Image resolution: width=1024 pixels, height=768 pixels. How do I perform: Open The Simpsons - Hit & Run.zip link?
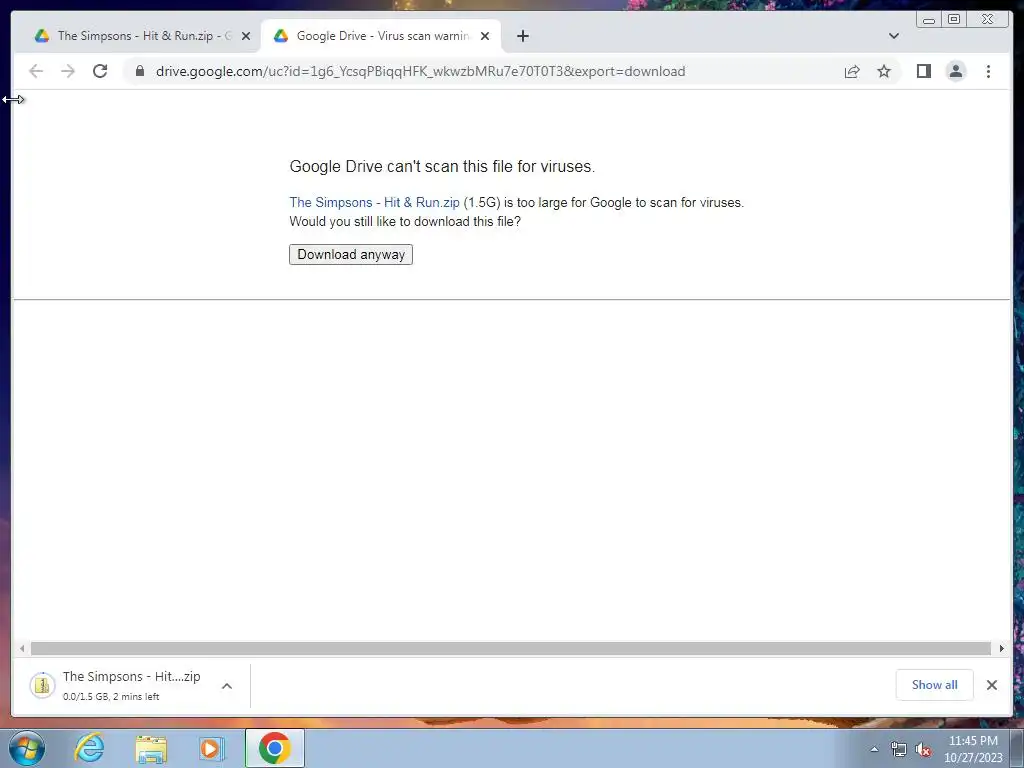pos(374,202)
